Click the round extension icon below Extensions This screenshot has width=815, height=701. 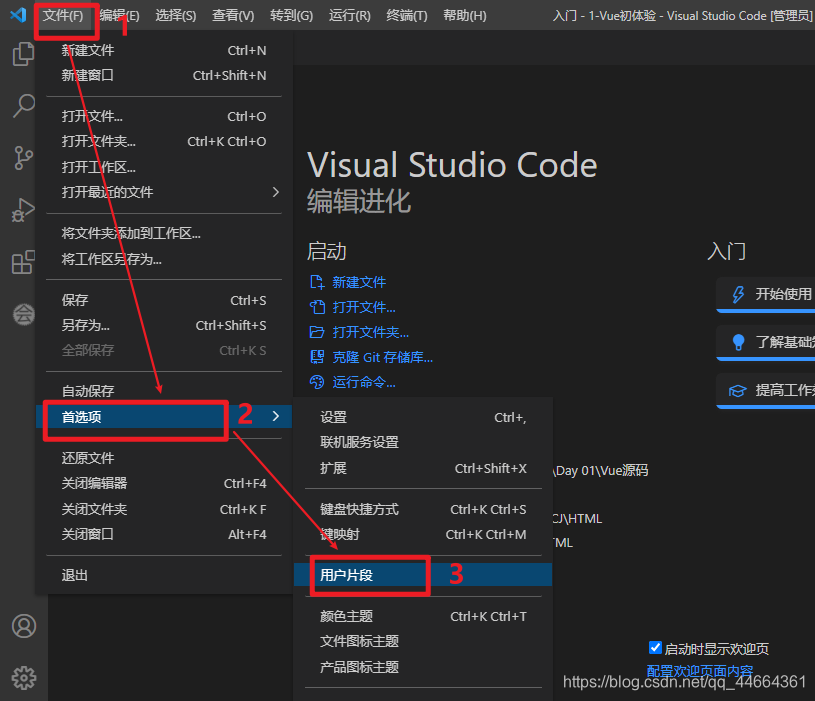point(23,314)
